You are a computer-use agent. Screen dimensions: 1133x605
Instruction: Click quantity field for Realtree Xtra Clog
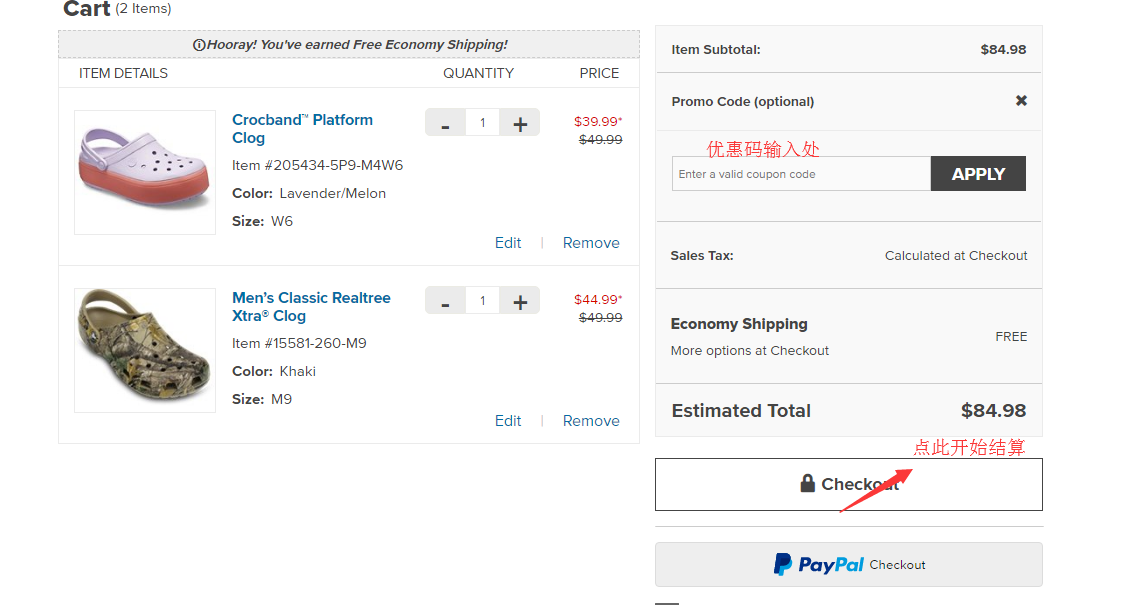pos(482,301)
